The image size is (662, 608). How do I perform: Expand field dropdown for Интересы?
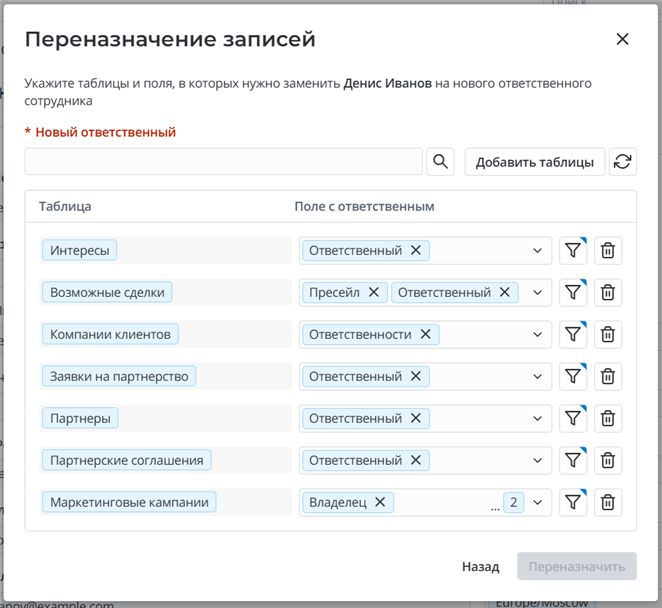538,251
